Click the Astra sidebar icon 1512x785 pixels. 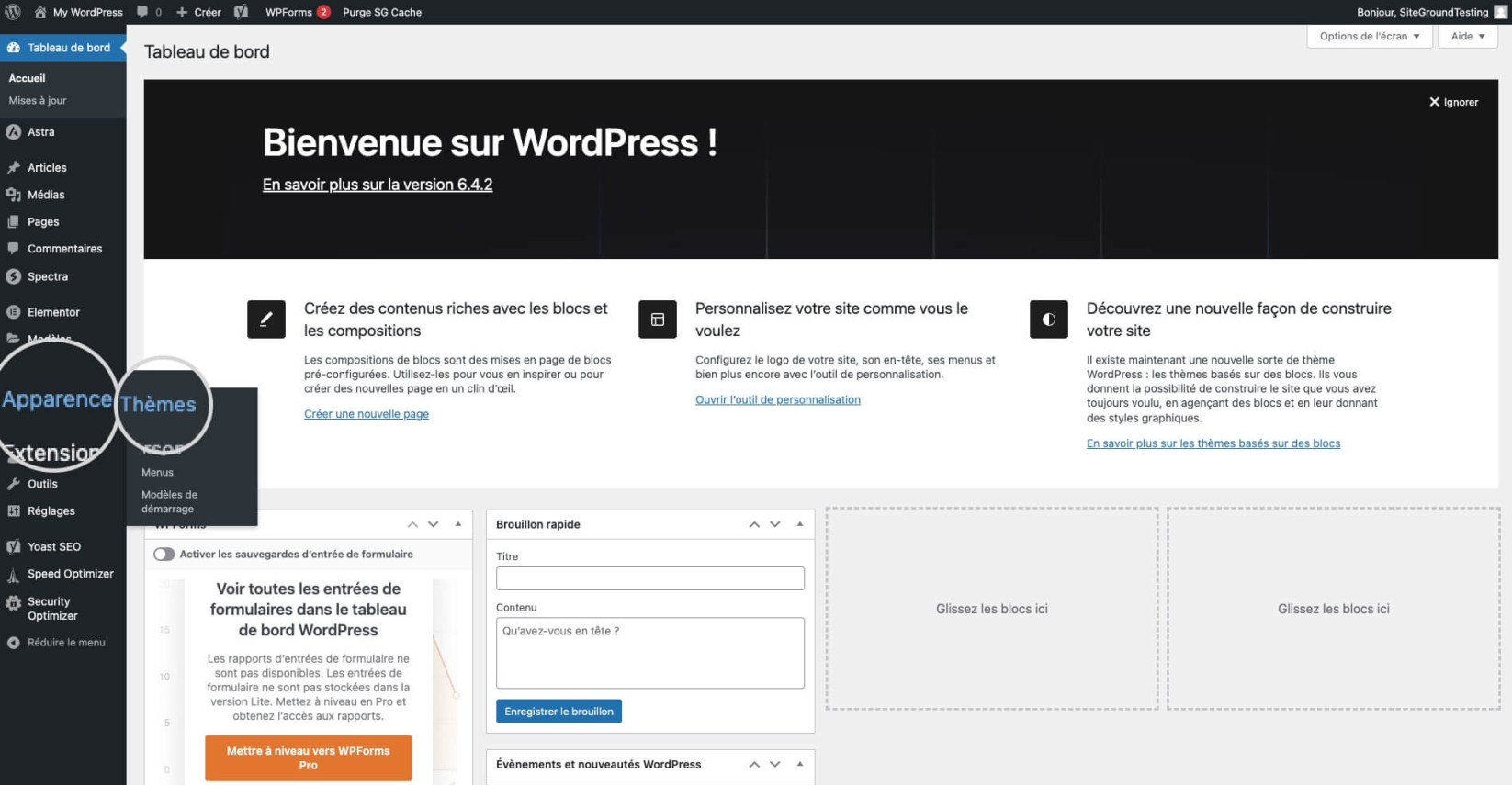coord(13,132)
